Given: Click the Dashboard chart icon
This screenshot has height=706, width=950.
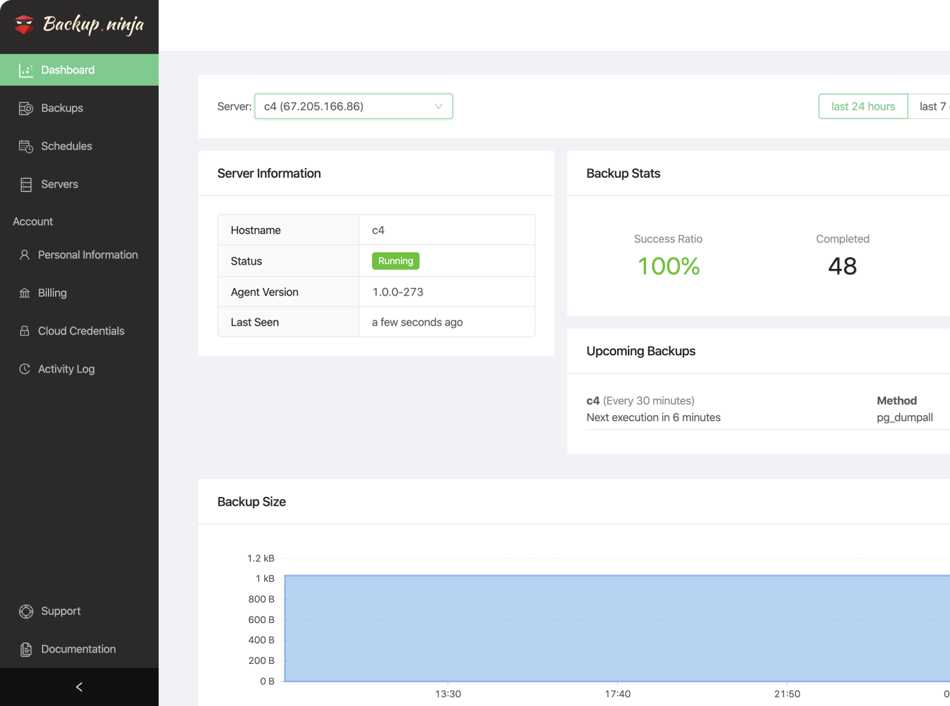Looking at the screenshot, I should pos(26,70).
